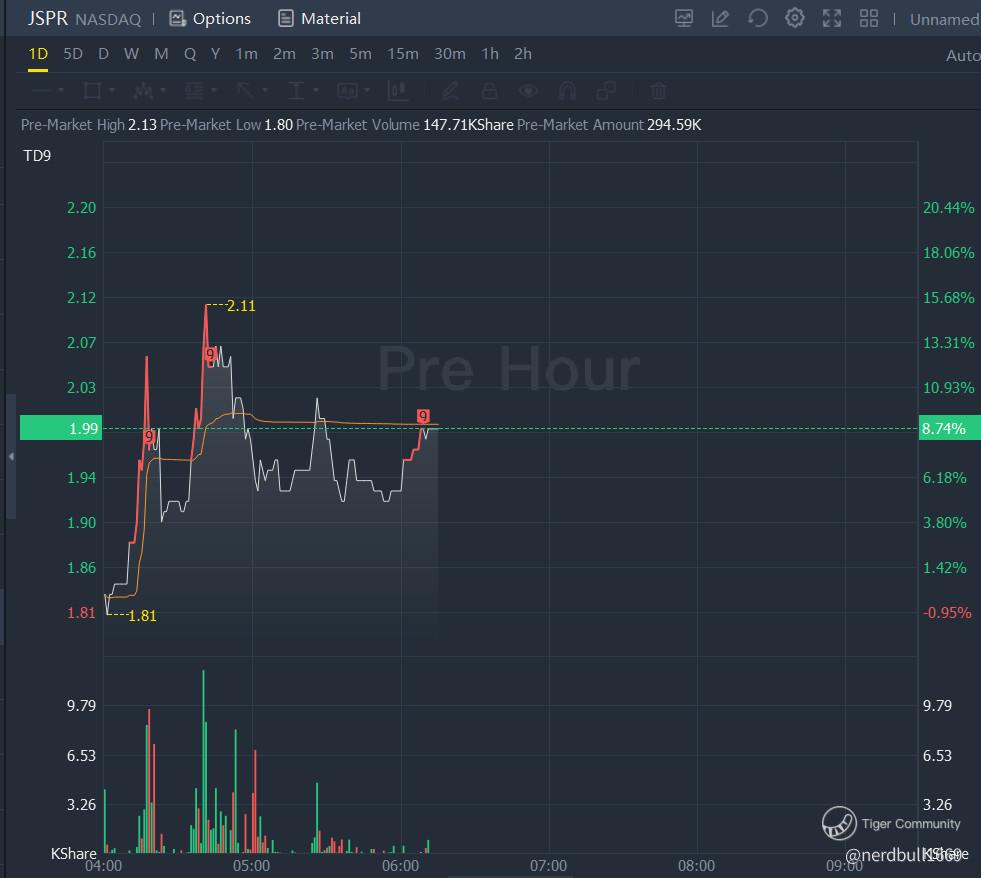
Task: Open the chart monitor view icon
Action: (683, 18)
